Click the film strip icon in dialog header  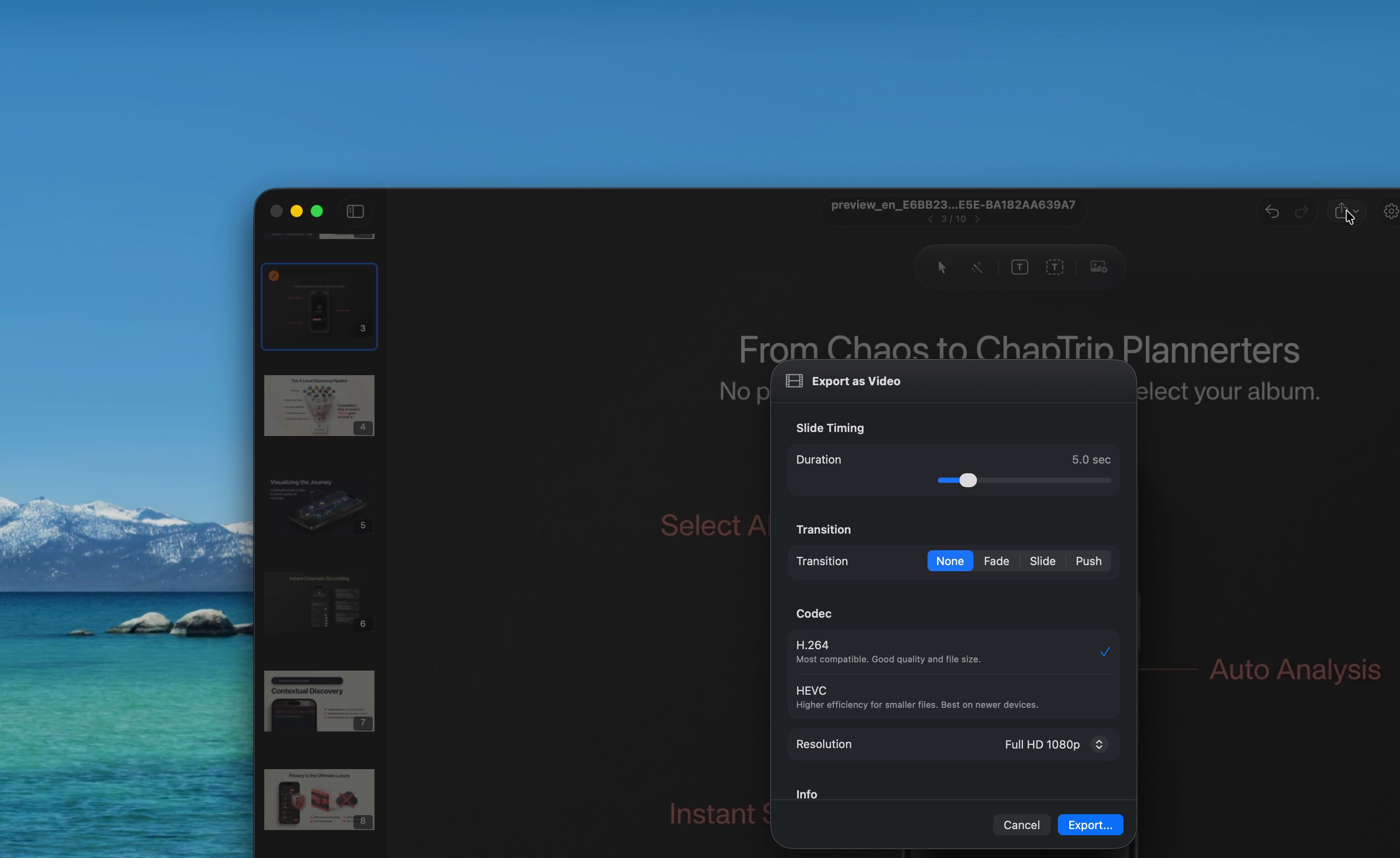[794, 381]
